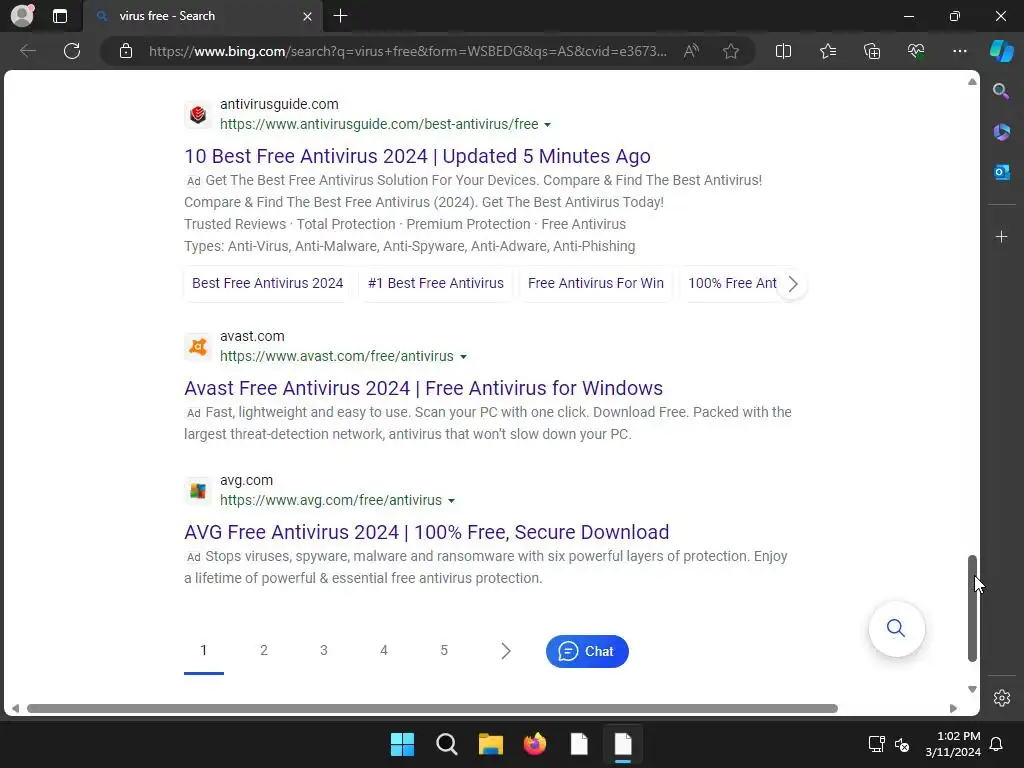This screenshot has height=768, width=1024.
Task: Reload the page with refresh icon
Action: [72, 51]
